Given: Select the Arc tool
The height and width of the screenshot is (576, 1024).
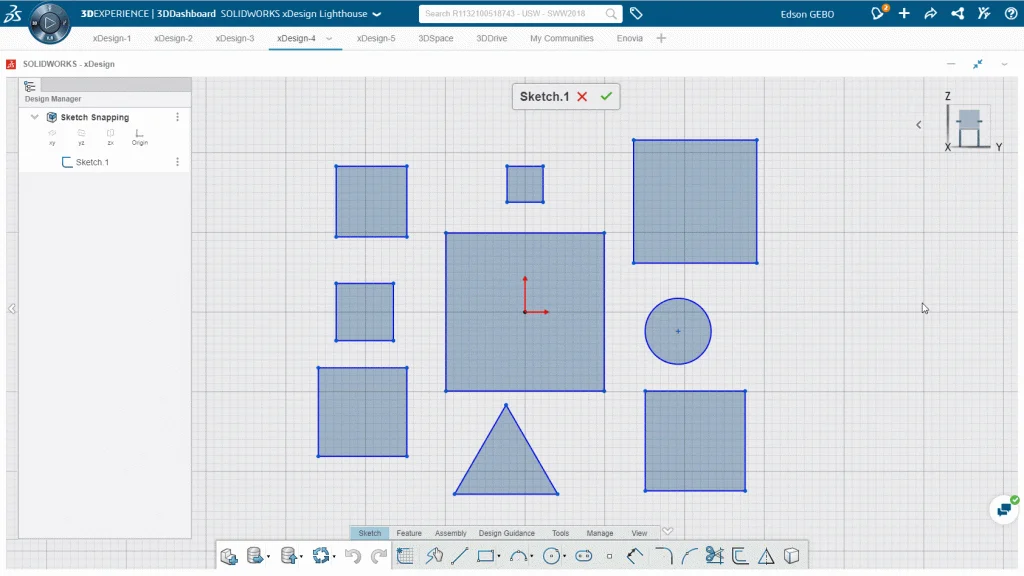Looking at the screenshot, I should tap(519, 556).
